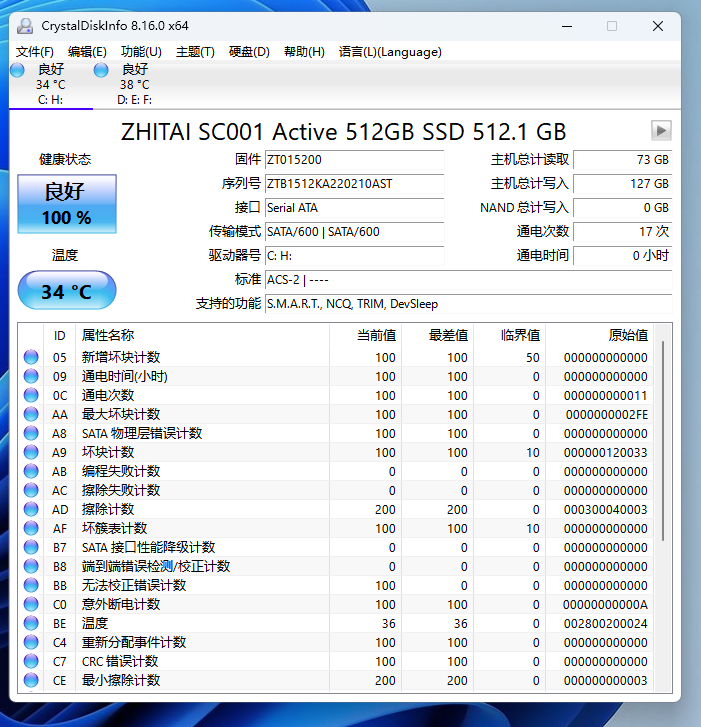Click the supported features field S.M.A.R.T., NCQ

[x=468, y=304]
